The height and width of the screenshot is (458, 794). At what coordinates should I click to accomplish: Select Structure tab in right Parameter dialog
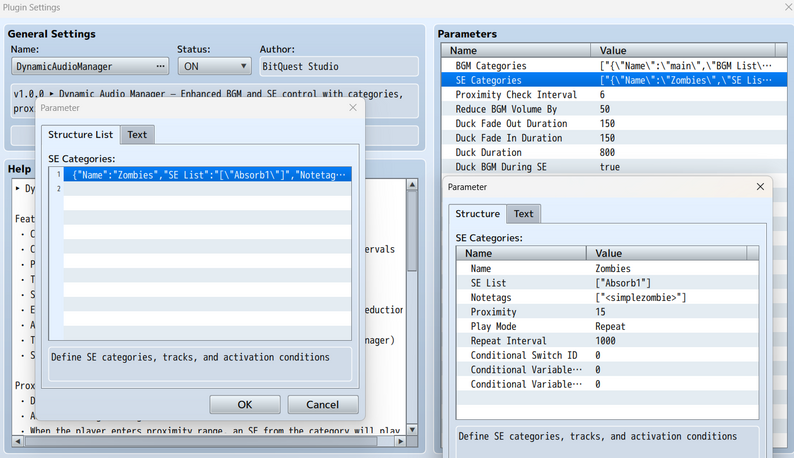478,214
